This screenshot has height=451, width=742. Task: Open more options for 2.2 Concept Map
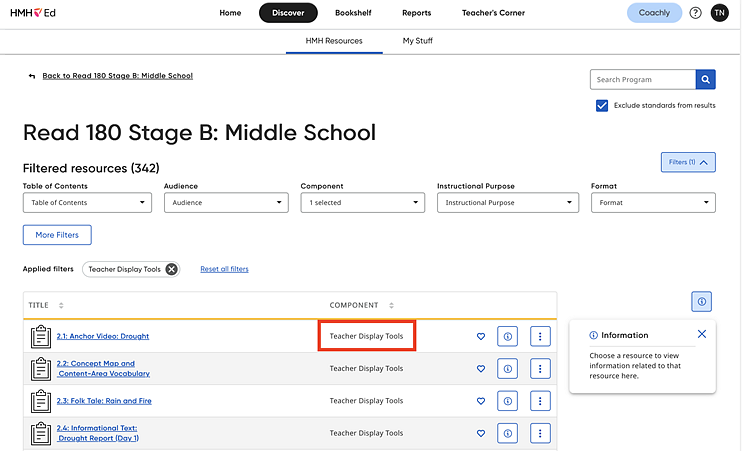[540, 369]
